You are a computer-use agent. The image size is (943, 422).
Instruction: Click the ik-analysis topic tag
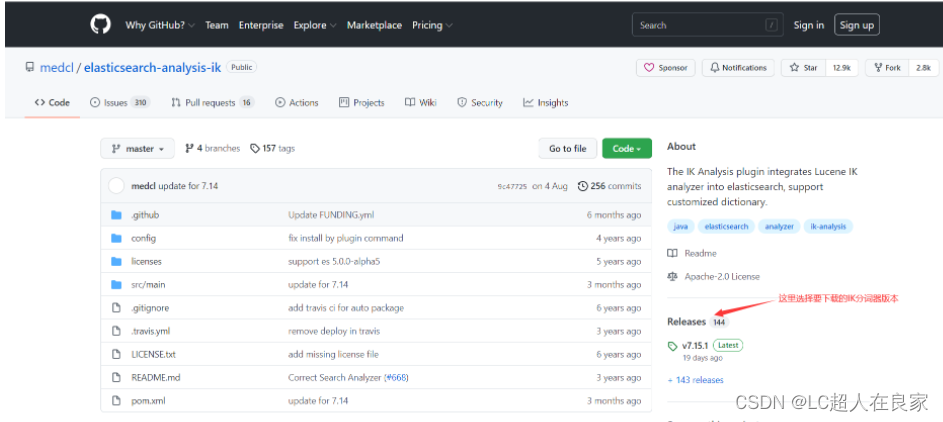(x=828, y=227)
